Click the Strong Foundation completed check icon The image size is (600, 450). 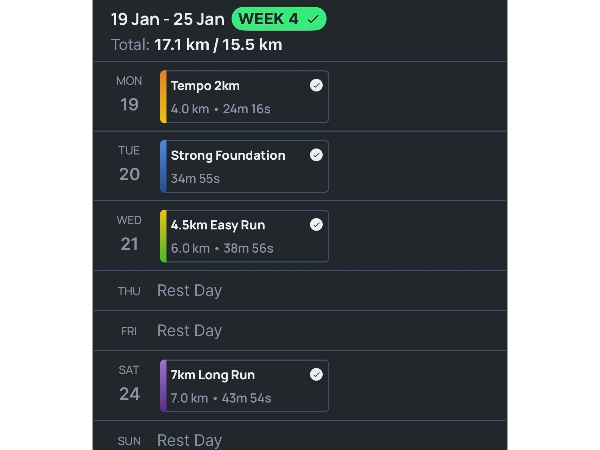coord(316,156)
